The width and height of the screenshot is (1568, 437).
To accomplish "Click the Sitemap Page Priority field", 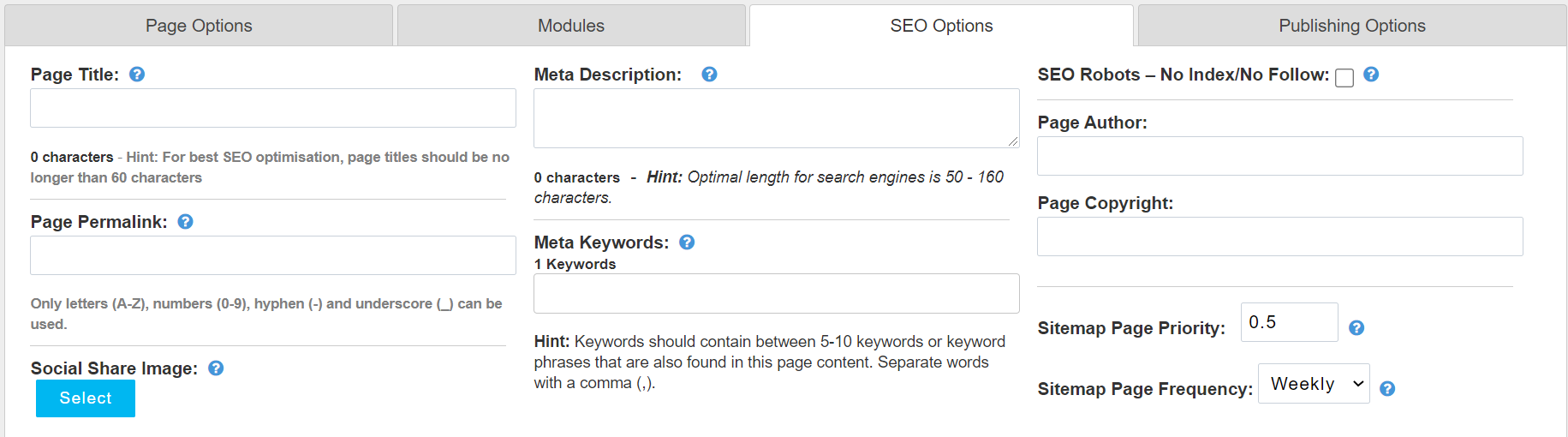I will coord(1289,322).
